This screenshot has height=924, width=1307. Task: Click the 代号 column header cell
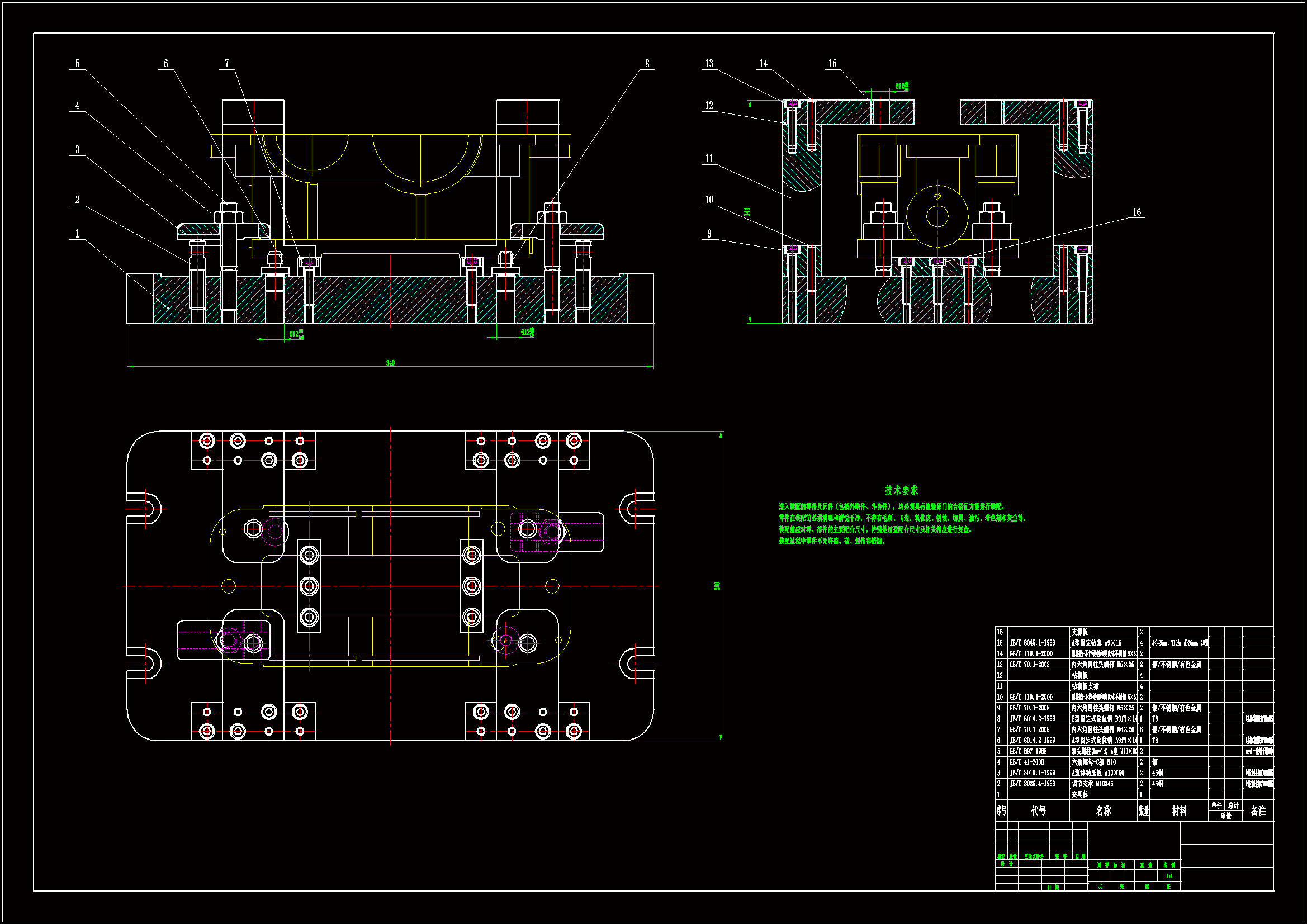tap(1038, 811)
